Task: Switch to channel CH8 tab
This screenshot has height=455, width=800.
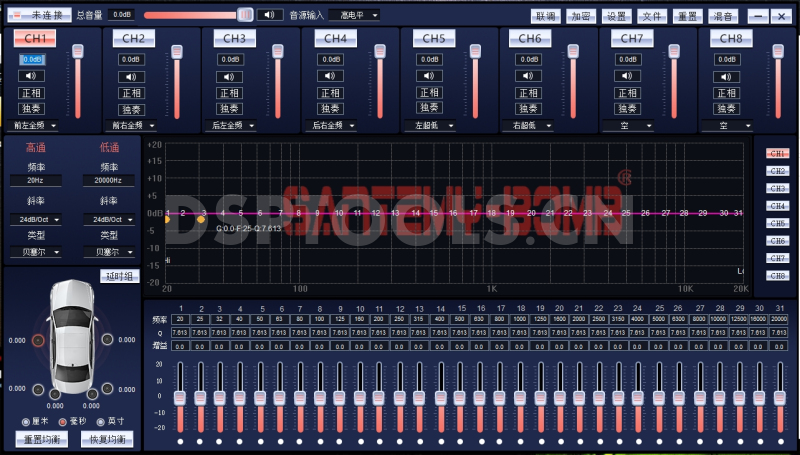Action: point(731,38)
